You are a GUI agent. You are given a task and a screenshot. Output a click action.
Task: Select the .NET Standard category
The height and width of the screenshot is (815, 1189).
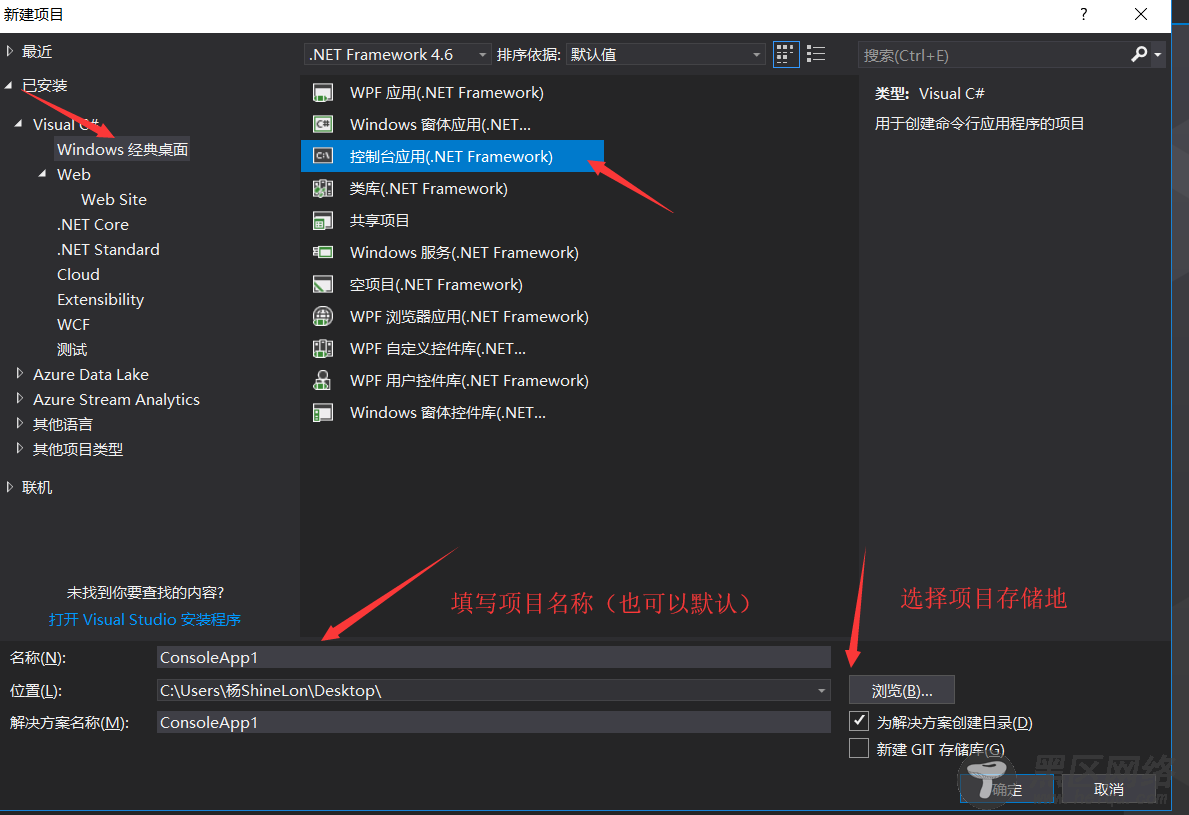(108, 249)
